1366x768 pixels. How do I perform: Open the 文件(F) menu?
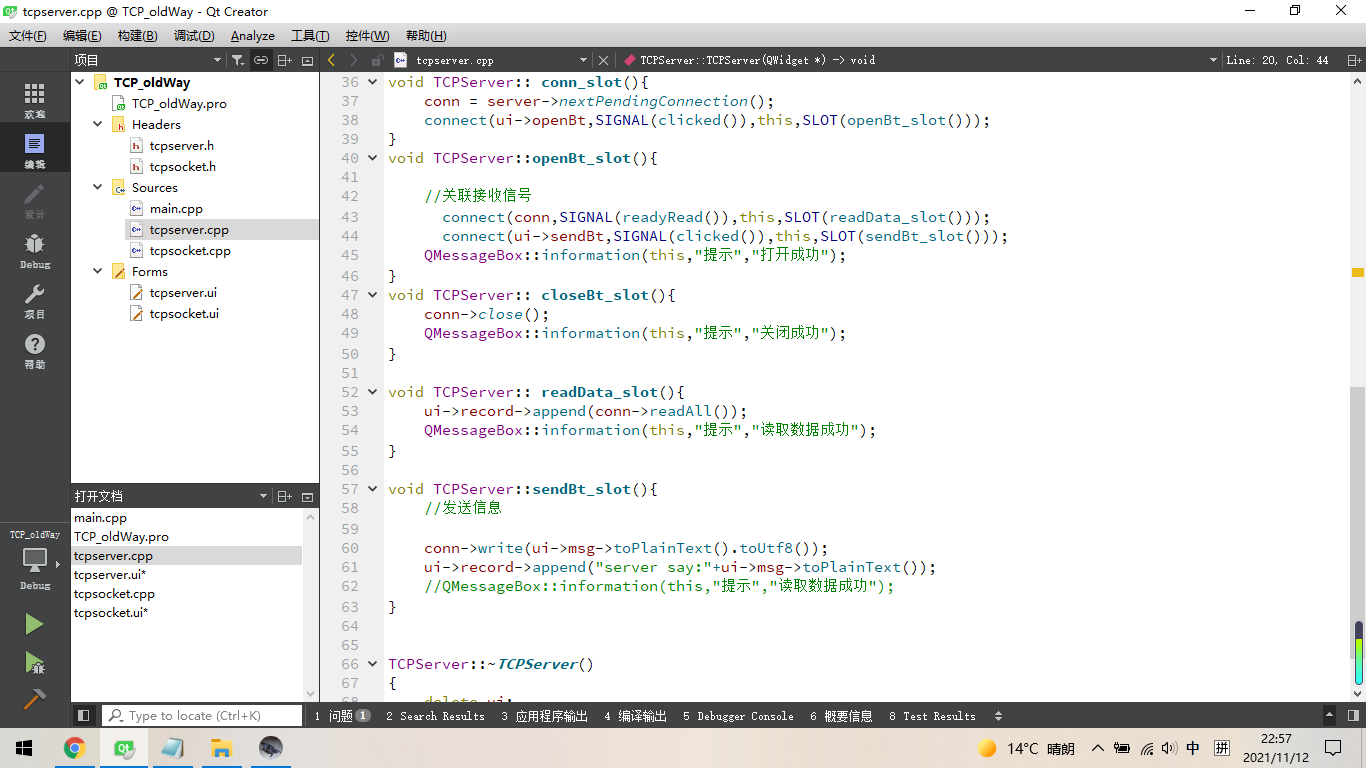click(28, 36)
